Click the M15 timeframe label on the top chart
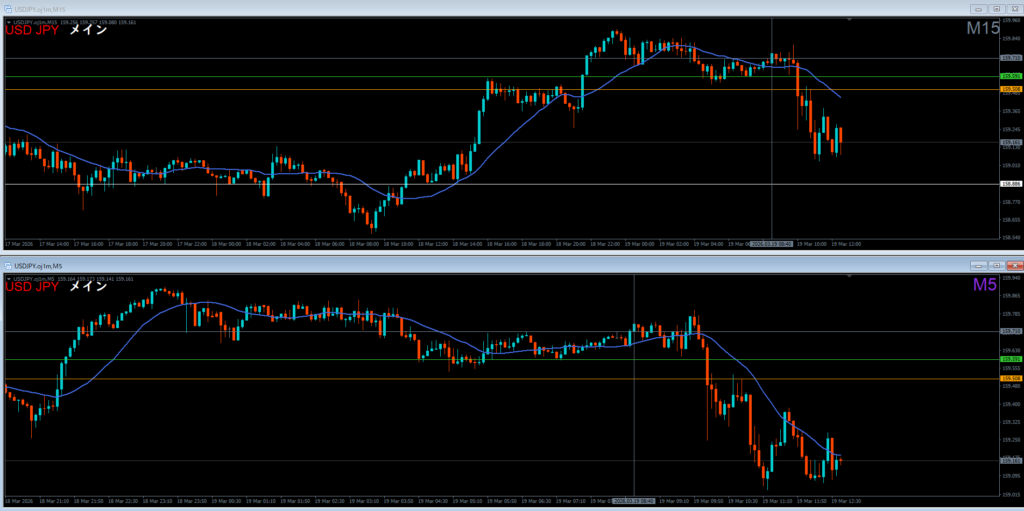This screenshot has width=1024, height=511. [982, 30]
